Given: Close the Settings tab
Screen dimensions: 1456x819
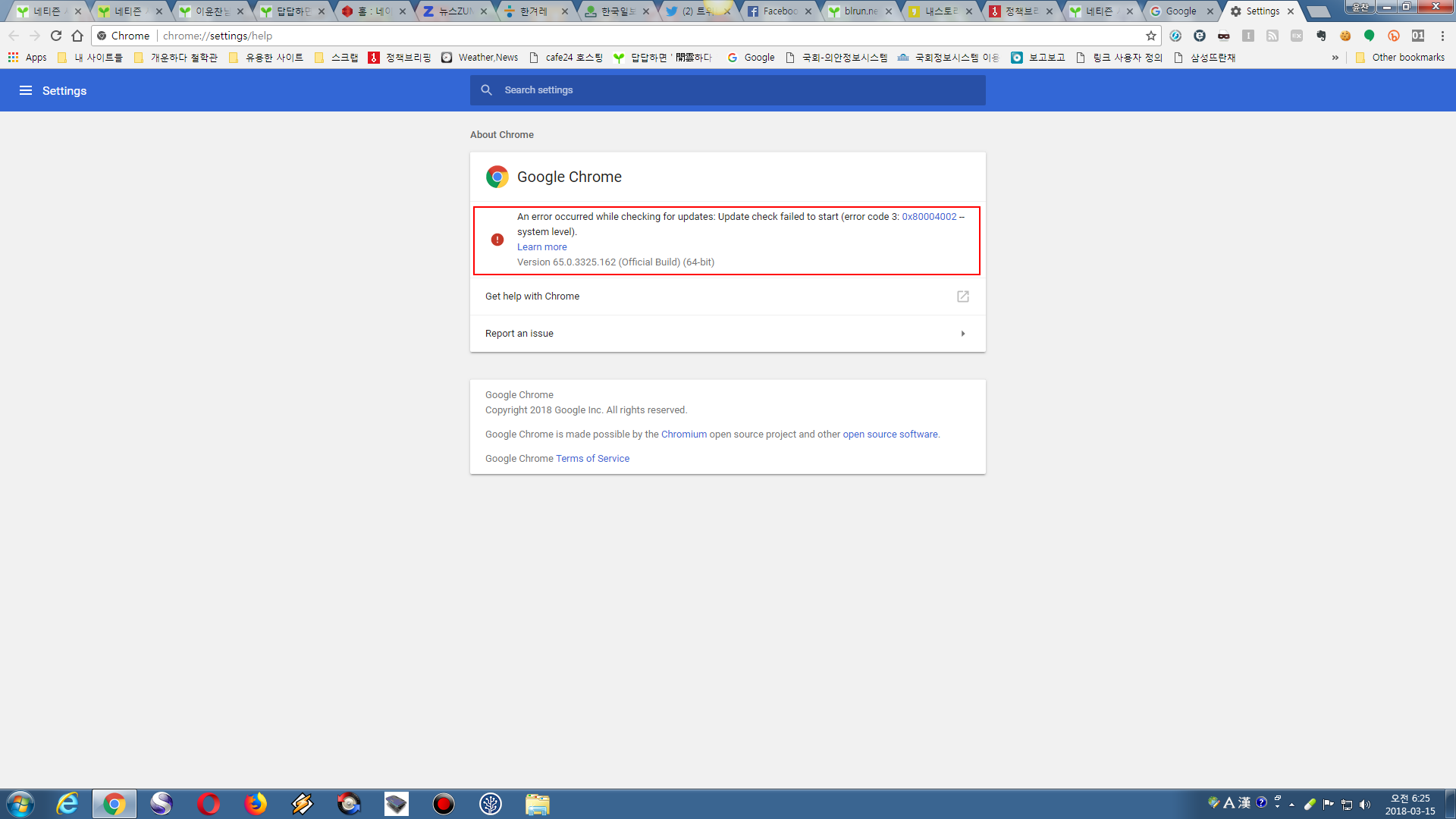Looking at the screenshot, I should (1291, 11).
